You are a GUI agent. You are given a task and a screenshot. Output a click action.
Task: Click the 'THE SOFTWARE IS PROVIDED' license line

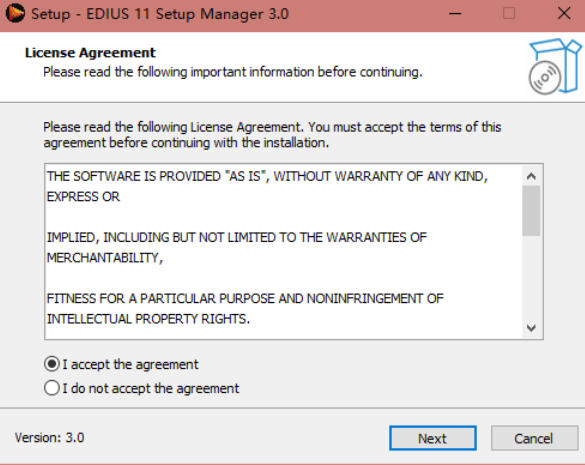tap(267, 176)
